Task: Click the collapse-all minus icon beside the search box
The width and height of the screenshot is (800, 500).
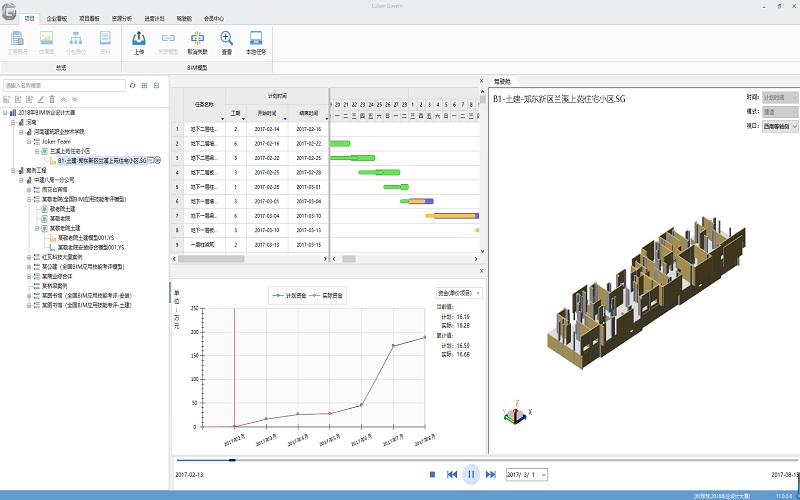Action: (157, 86)
